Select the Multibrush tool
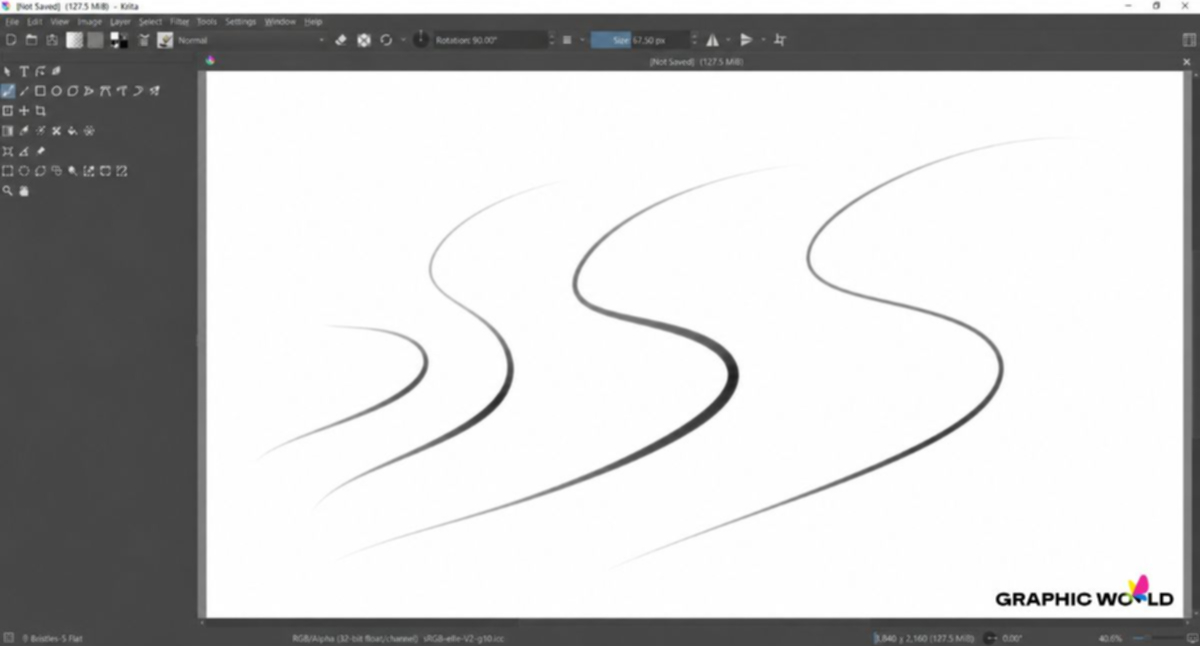Image resolution: width=1200 pixels, height=646 pixels. click(x=154, y=91)
